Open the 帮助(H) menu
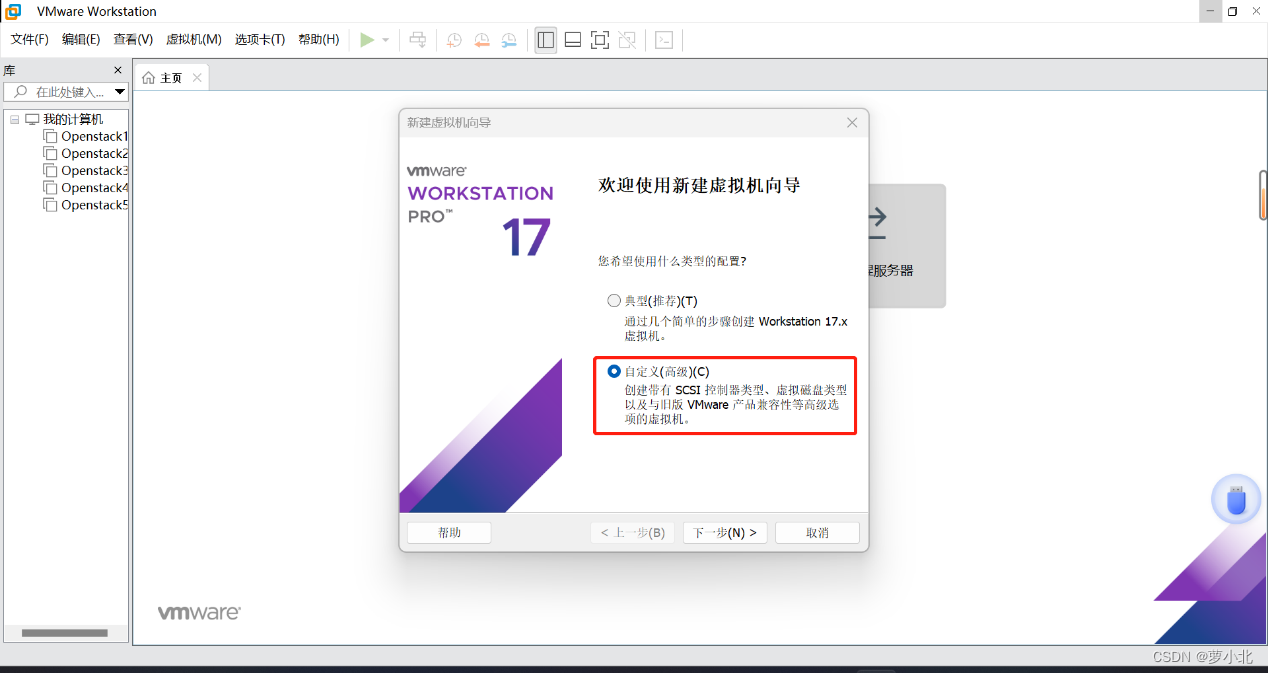Screen dimensions: 1268x673 click(319, 40)
